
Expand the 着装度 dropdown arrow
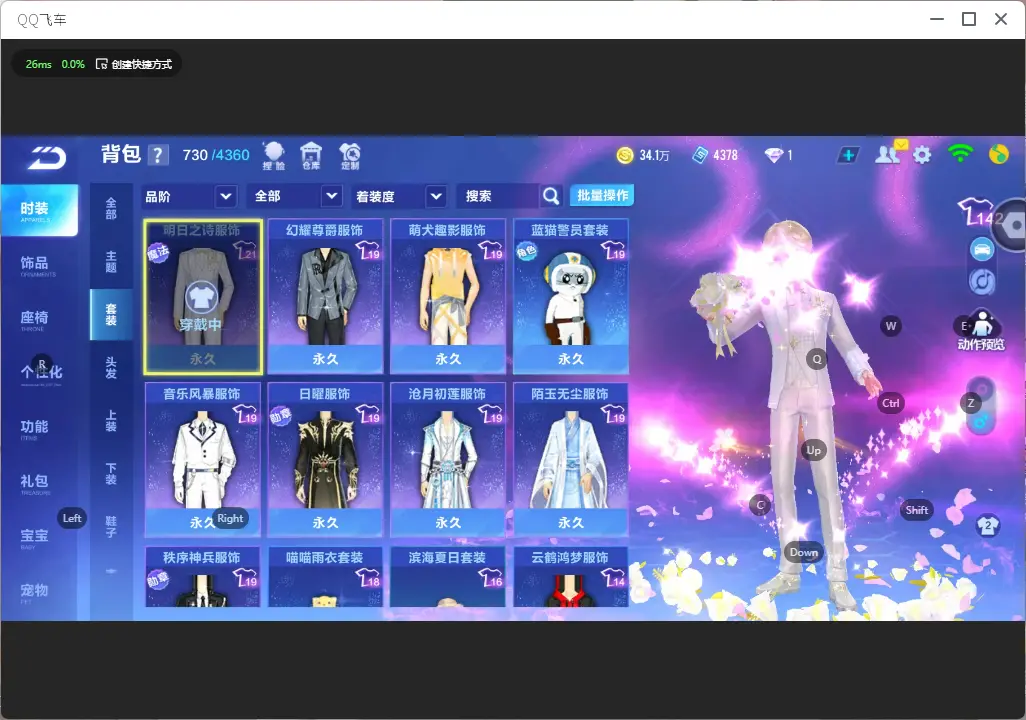pos(436,196)
